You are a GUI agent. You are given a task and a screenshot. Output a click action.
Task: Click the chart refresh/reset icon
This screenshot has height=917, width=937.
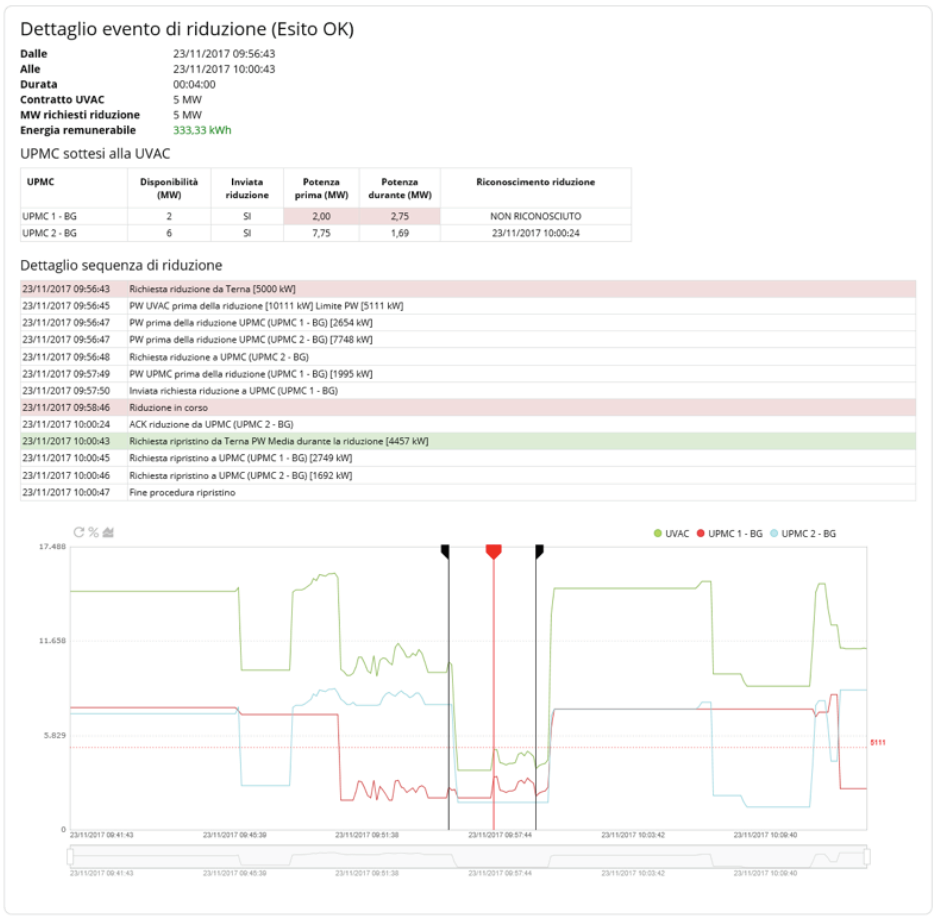click(79, 532)
